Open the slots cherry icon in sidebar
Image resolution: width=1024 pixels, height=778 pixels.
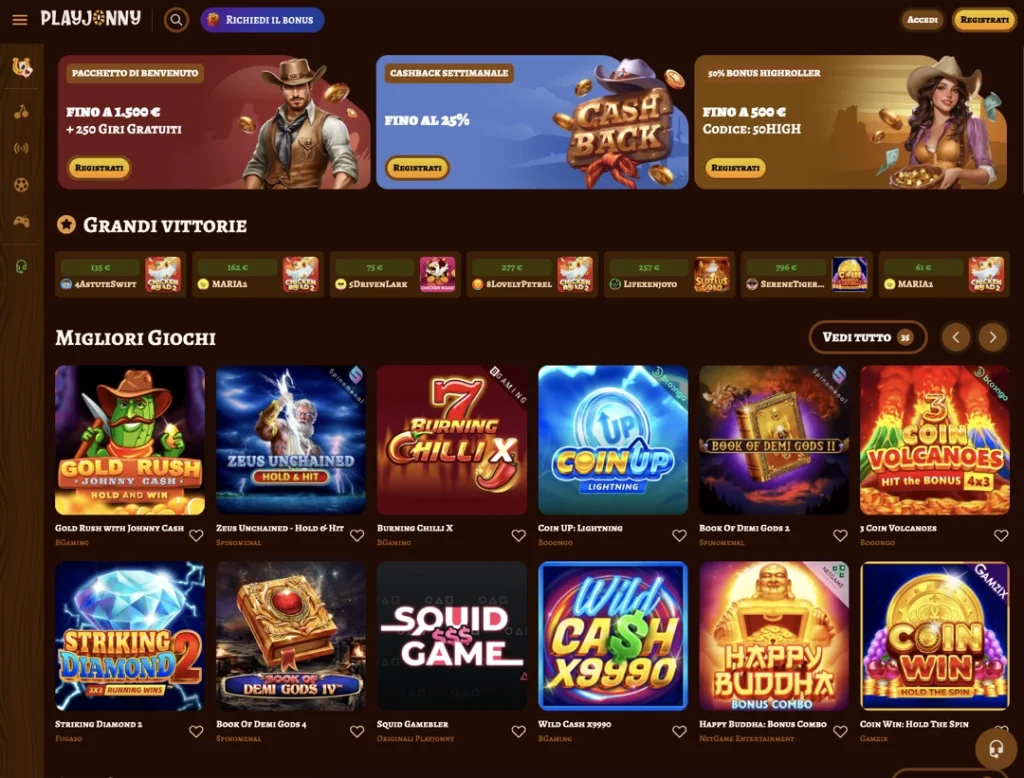click(x=22, y=112)
